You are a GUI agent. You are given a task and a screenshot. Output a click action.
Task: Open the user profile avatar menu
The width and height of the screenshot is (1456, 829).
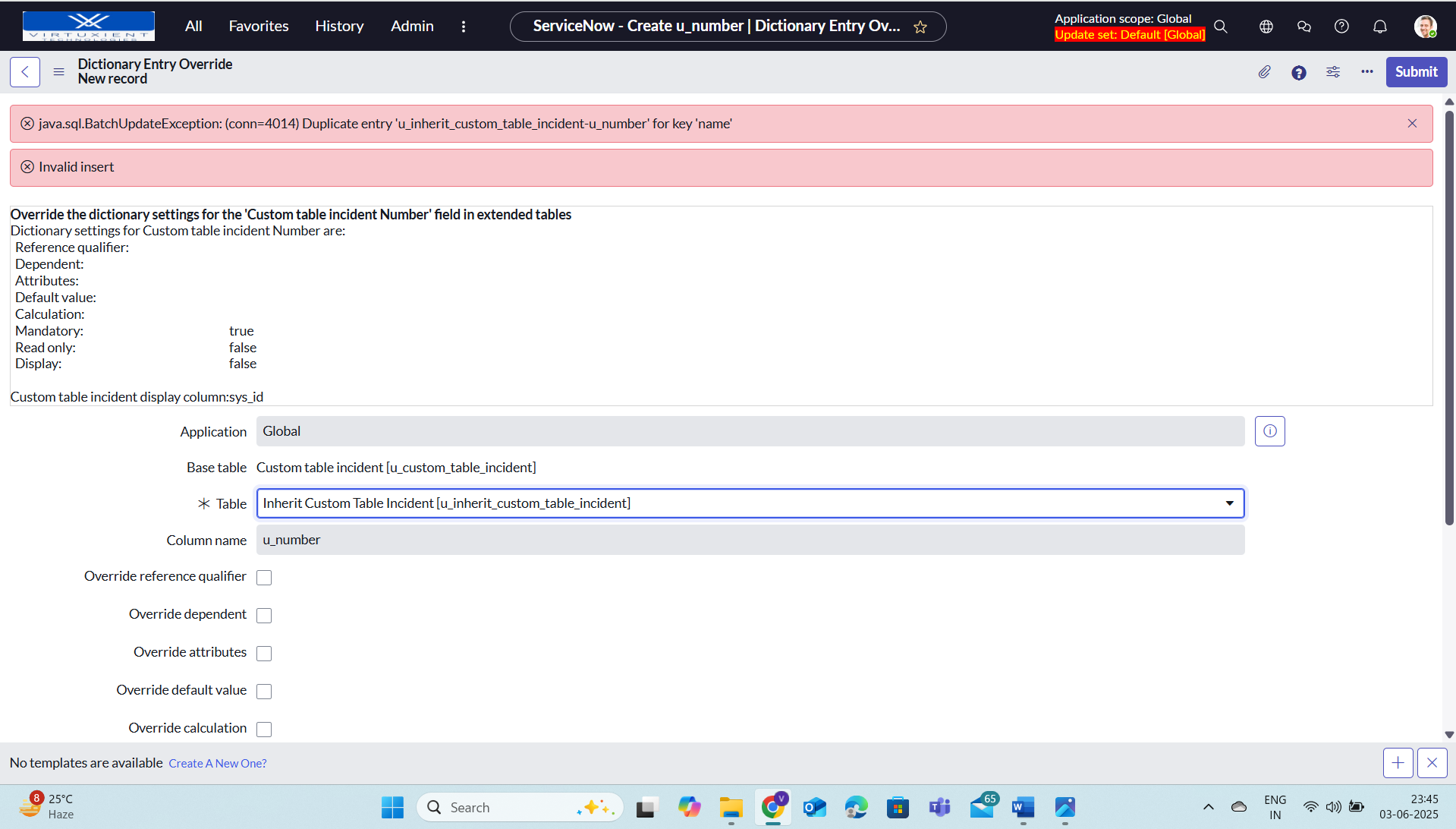point(1425,27)
